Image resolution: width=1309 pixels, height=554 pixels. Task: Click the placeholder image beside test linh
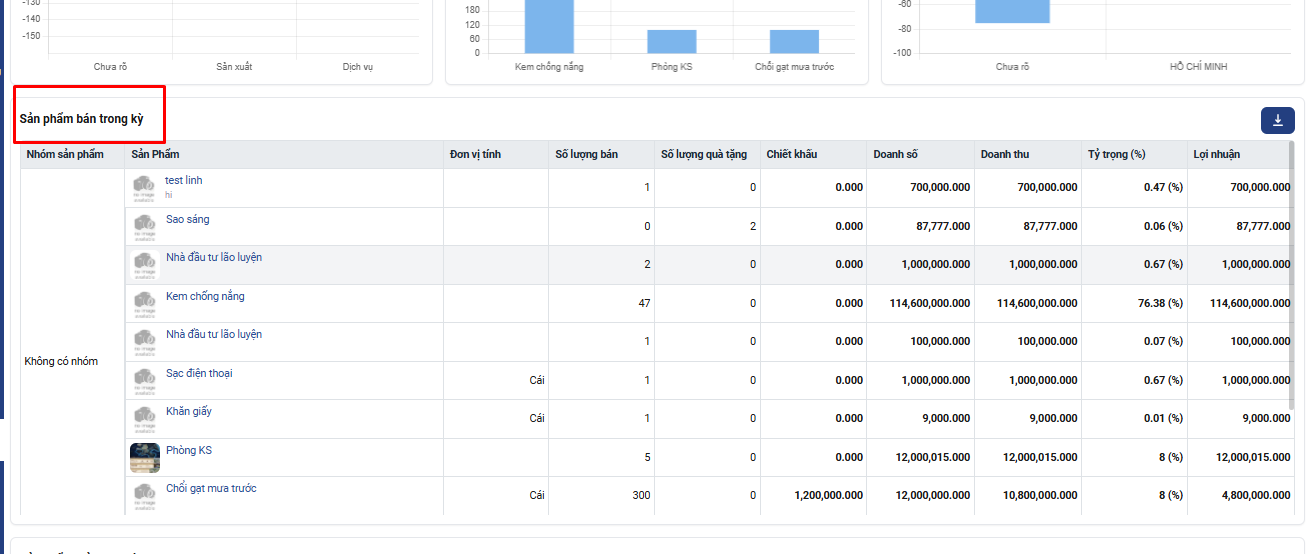click(x=145, y=188)
